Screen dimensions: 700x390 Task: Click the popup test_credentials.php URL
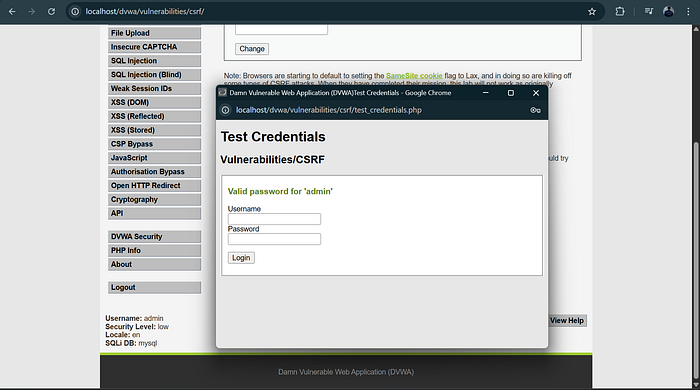pos(329,110)
